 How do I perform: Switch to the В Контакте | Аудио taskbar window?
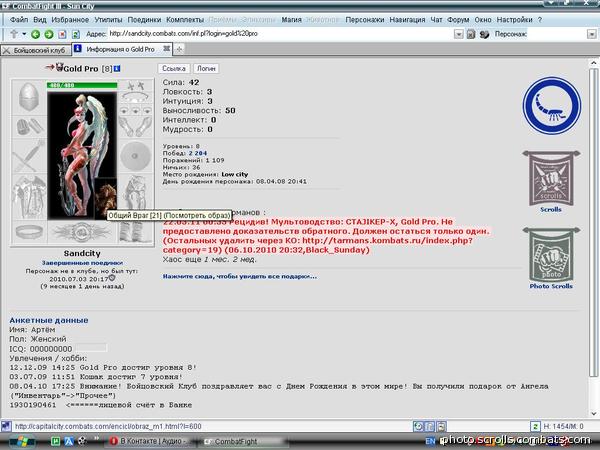tap(152, 441)
